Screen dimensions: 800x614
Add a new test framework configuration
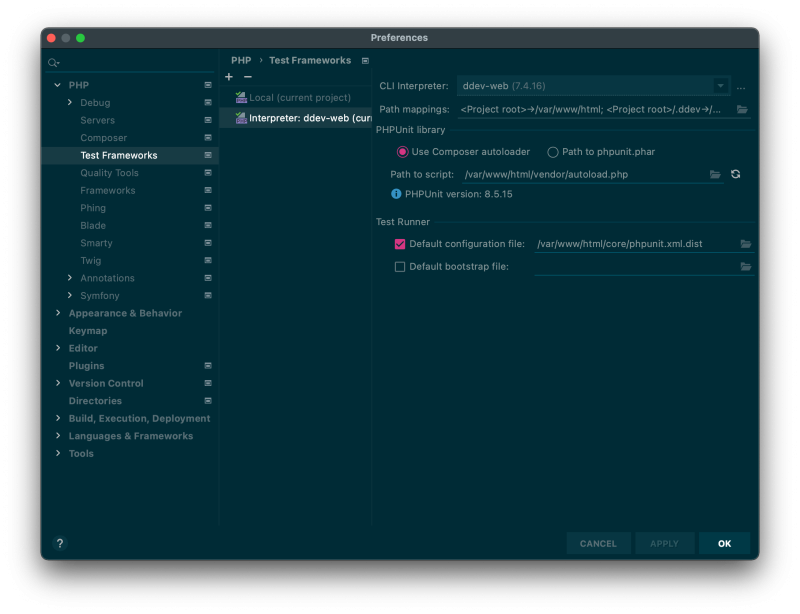(229, 77)
